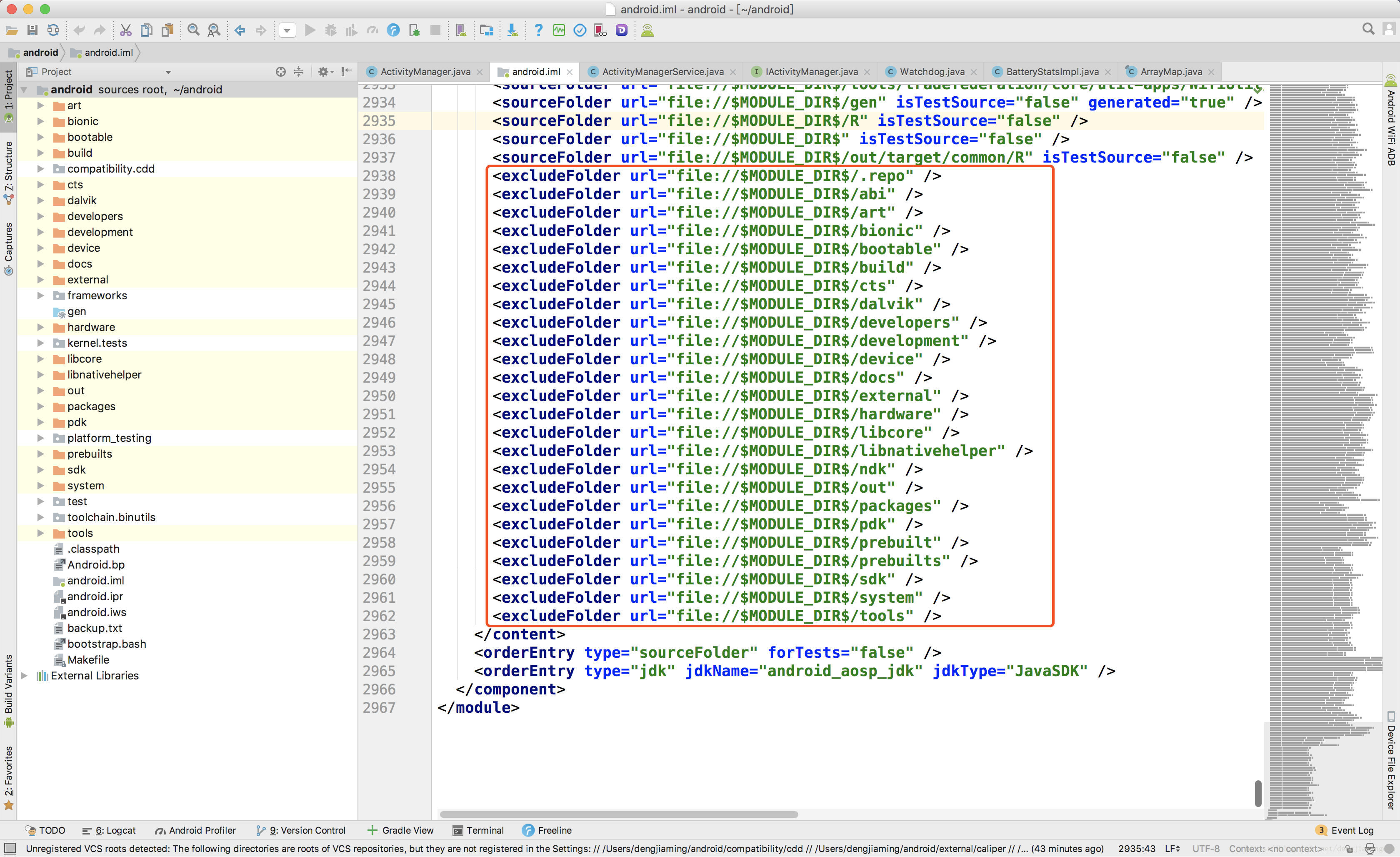Open Device File Explorer side panel
This screenshot has height=857, width=1400.
click(1391, 760)
